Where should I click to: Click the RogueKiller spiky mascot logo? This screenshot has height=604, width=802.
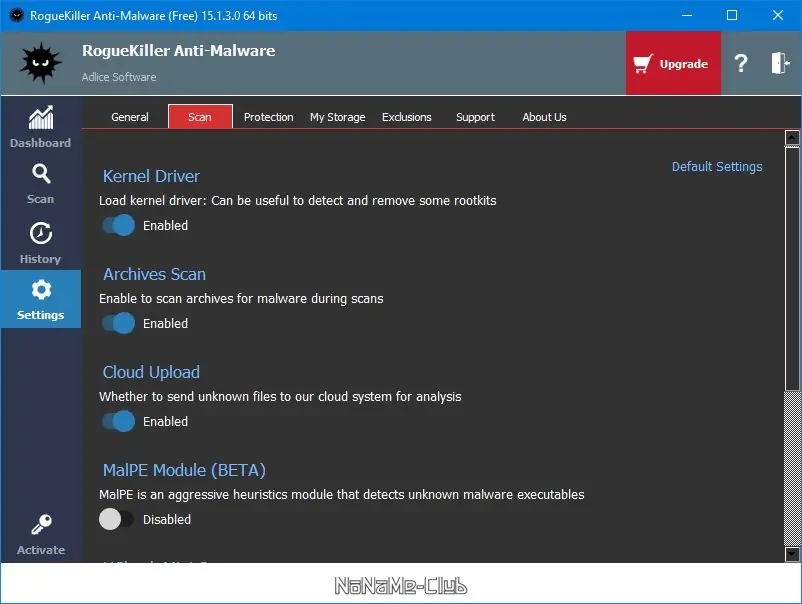click(x=40, y=63)
